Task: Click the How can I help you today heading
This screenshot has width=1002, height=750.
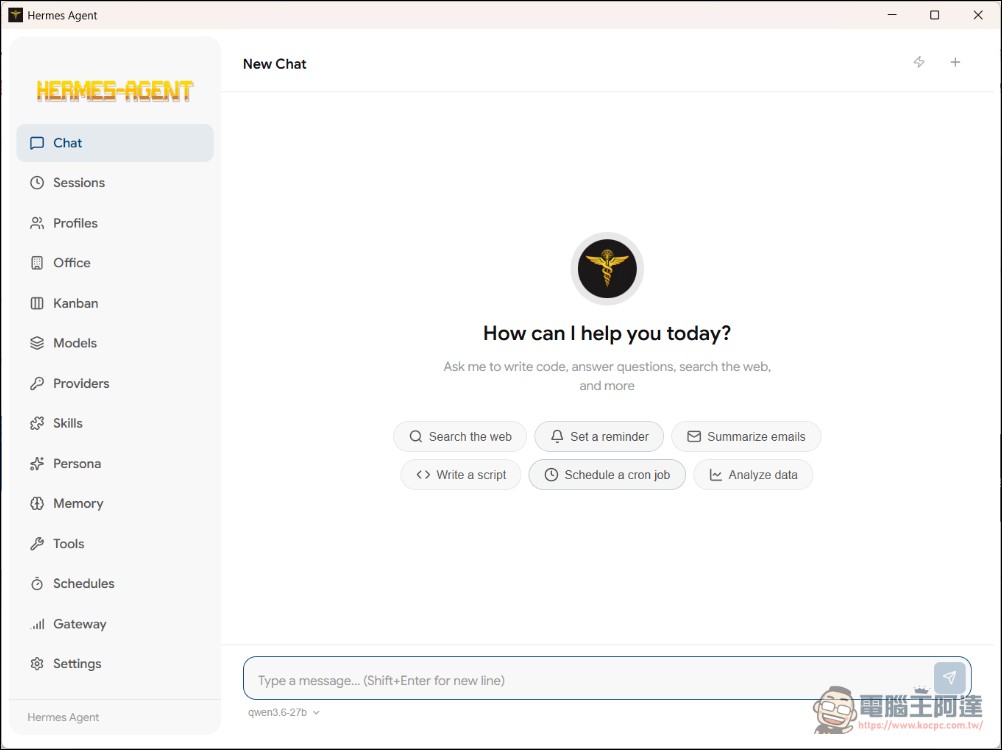Action: (x=607, y=333)
